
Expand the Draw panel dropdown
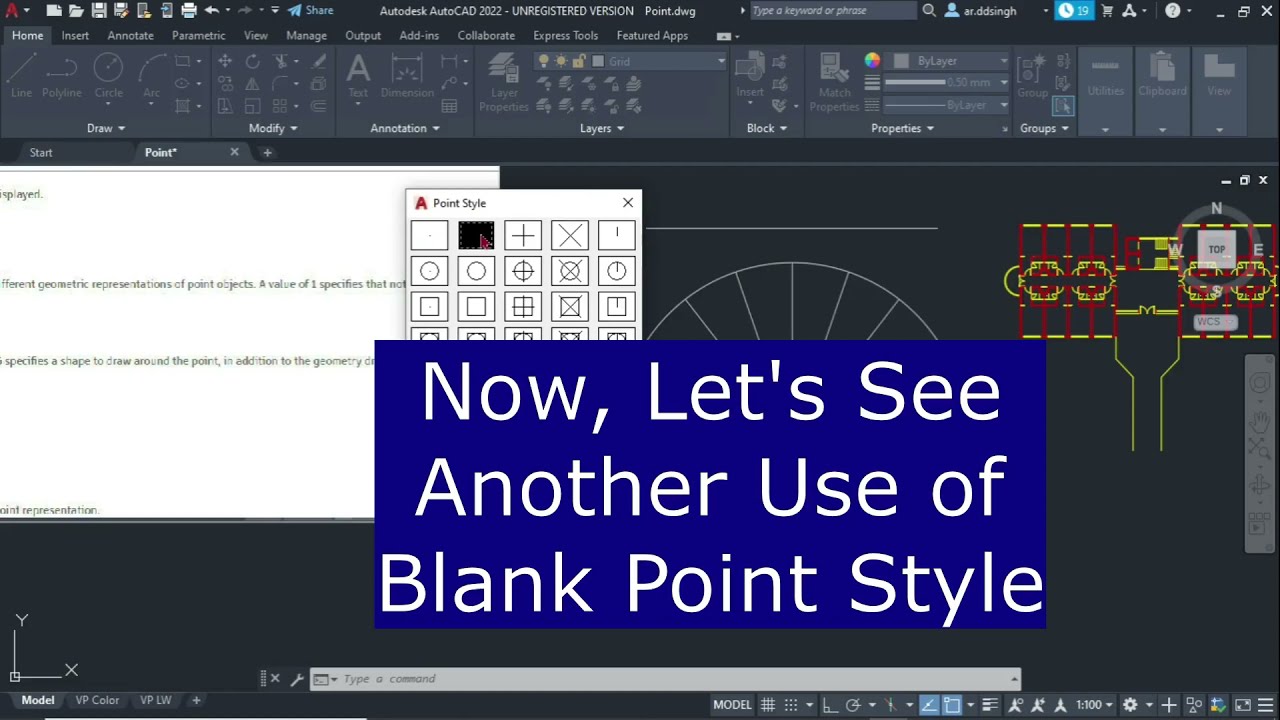coord(106,128)
